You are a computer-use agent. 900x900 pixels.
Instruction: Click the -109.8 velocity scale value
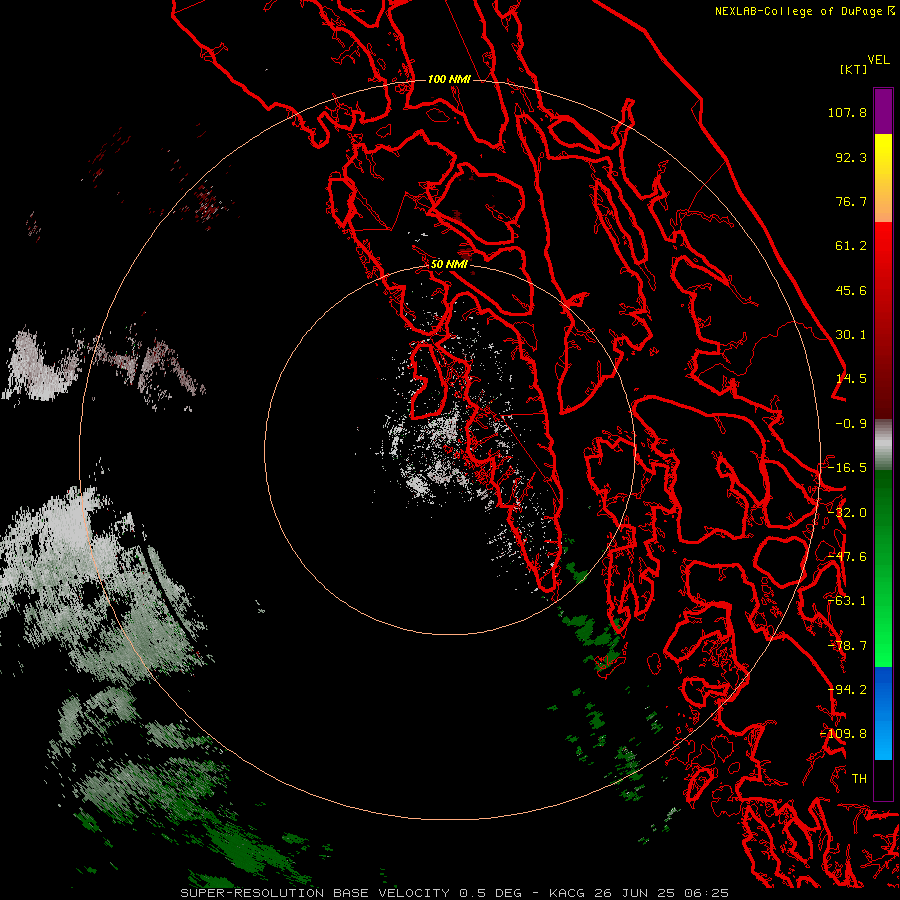(x=844, y=734)
